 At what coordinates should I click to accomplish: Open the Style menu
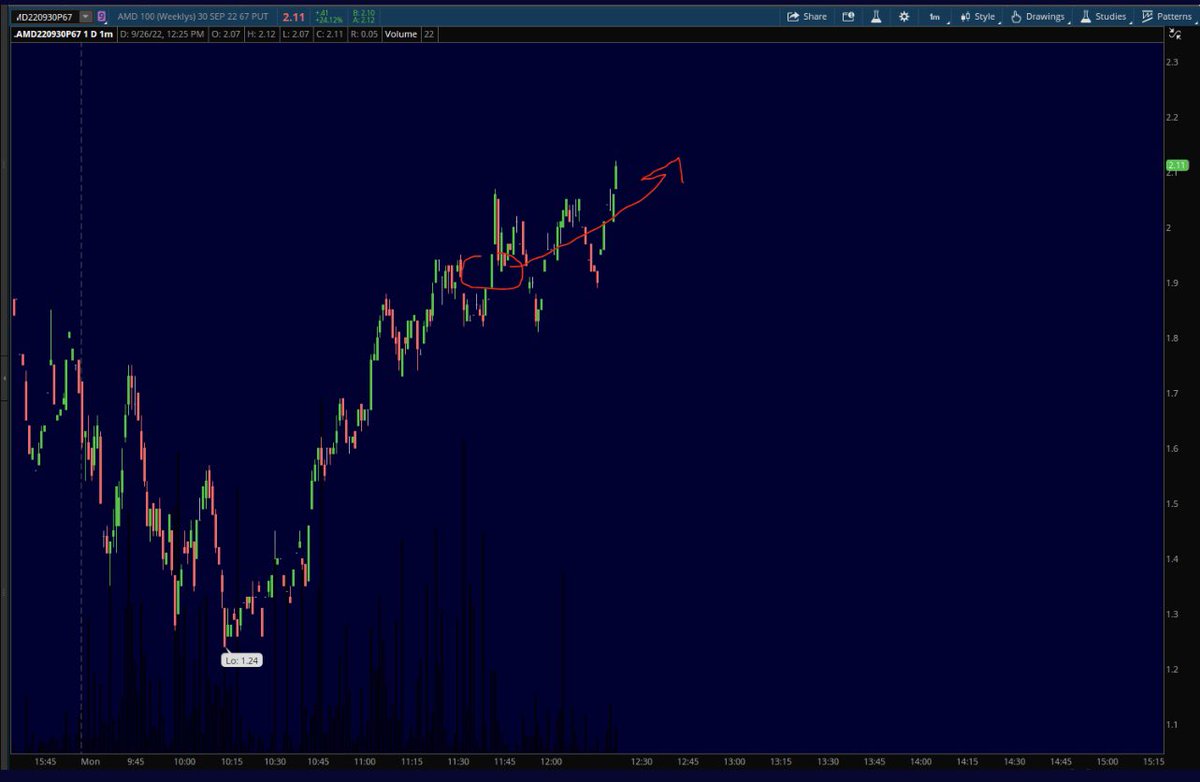click(x=978, y=17)
